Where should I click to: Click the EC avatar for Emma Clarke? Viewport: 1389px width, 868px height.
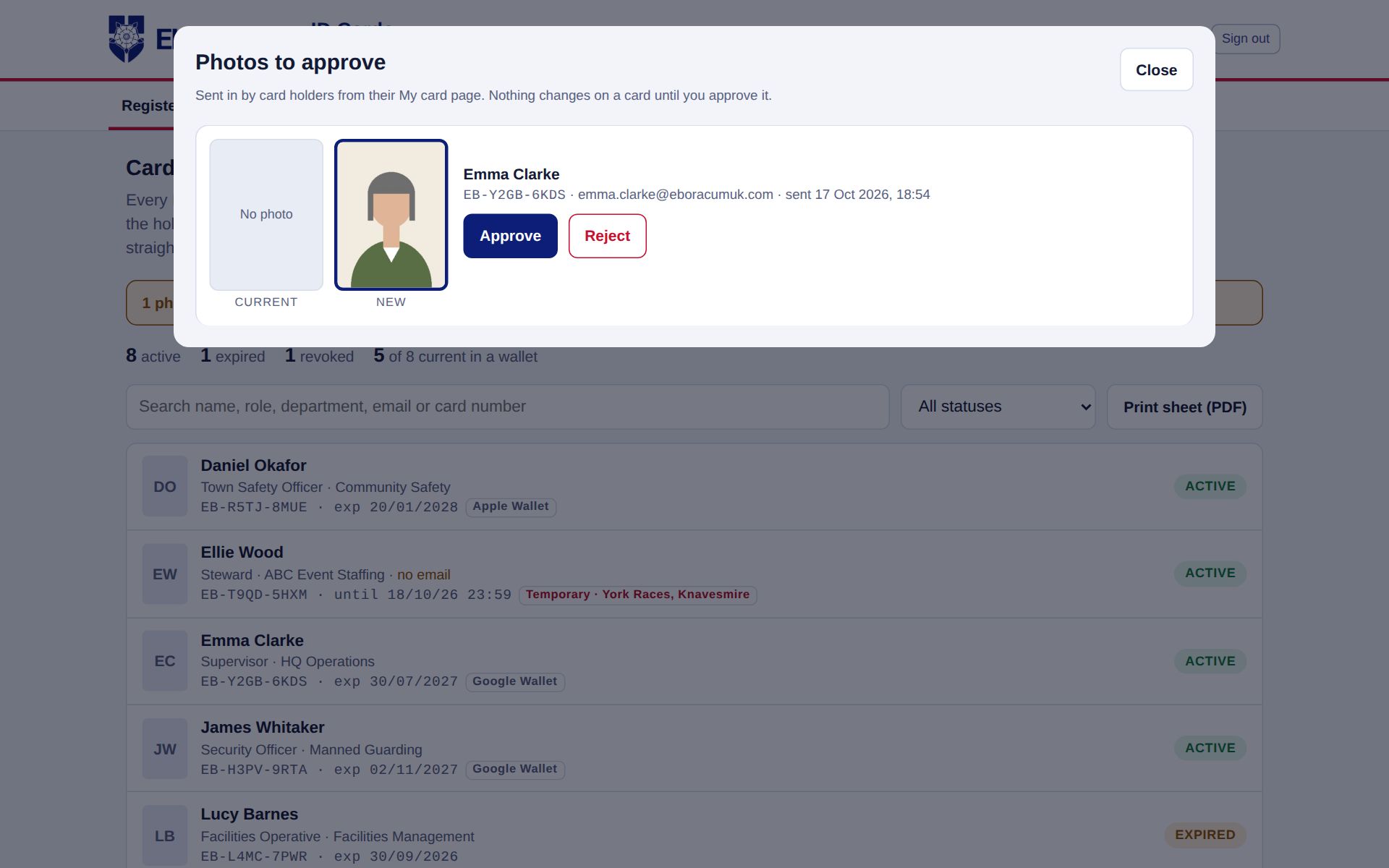tap(165, 660)
